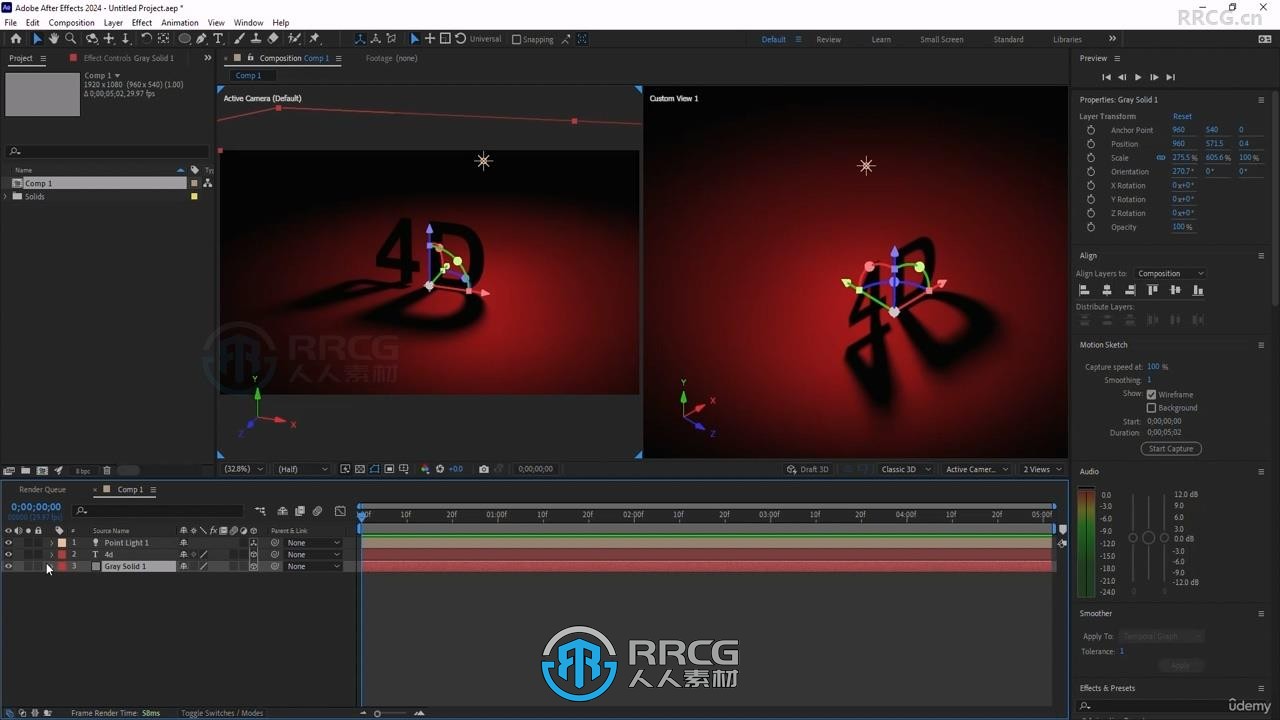Viewport: 1280px width, 720px height.
Task: Toggle Opacity stopwatch in Properties panel
Action: click(x=1090, y=227)
